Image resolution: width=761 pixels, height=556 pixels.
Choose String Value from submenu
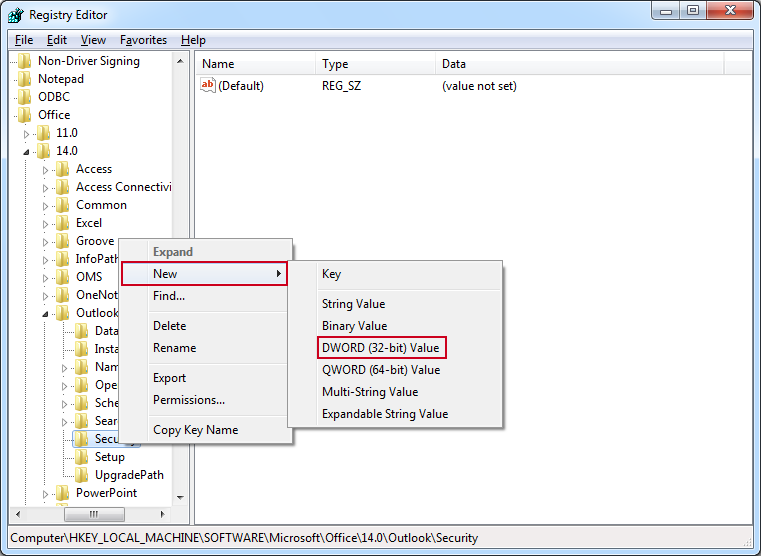[x=353, y=304]
